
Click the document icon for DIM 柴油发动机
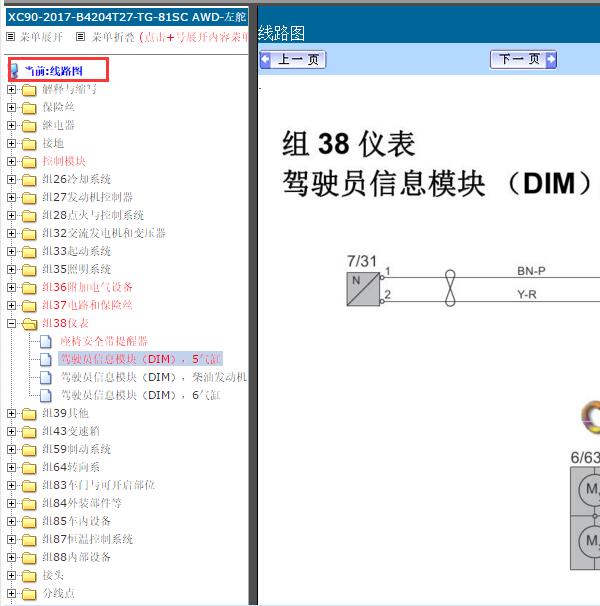click(x=46, y=377)
